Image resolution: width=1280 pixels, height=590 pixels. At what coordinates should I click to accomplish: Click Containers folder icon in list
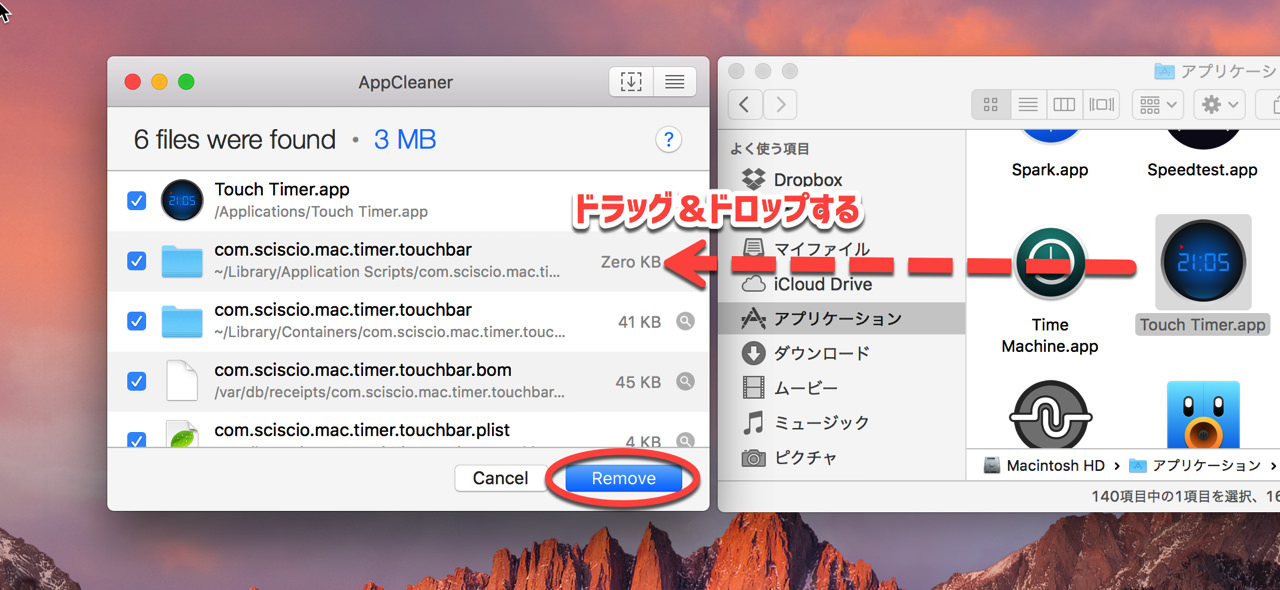tap(182, 321)
